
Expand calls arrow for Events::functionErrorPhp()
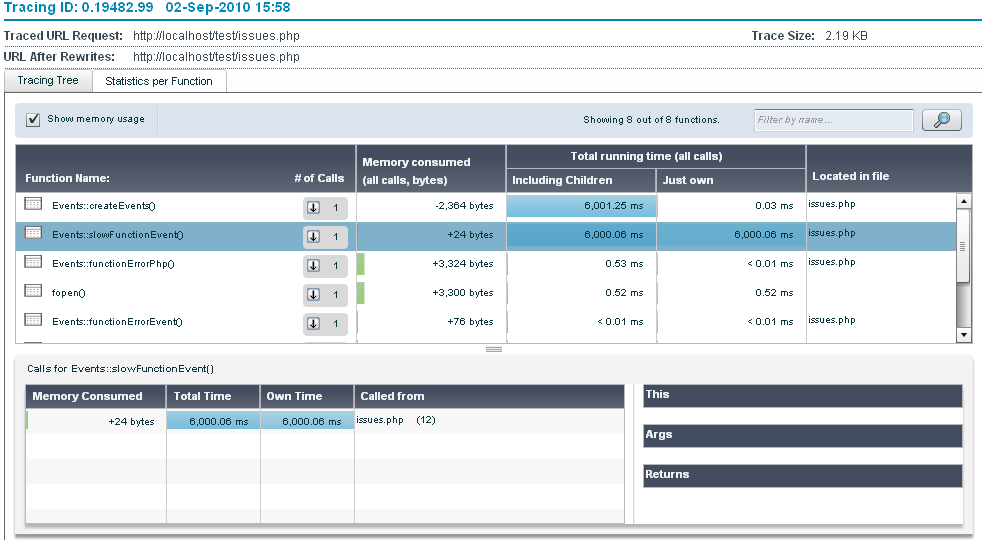coord(313,265)
